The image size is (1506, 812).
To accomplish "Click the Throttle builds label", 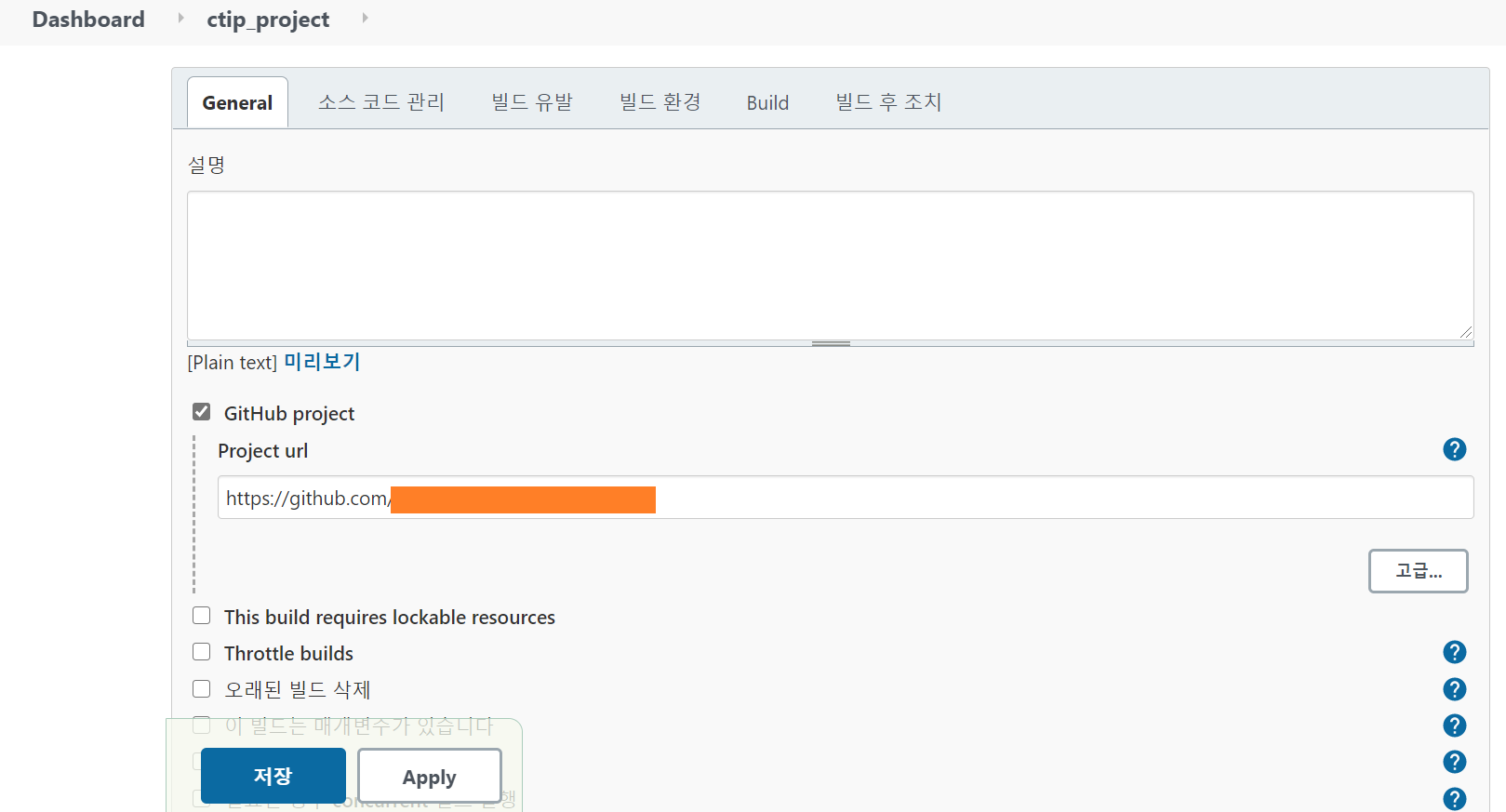I will pos(288,653).
